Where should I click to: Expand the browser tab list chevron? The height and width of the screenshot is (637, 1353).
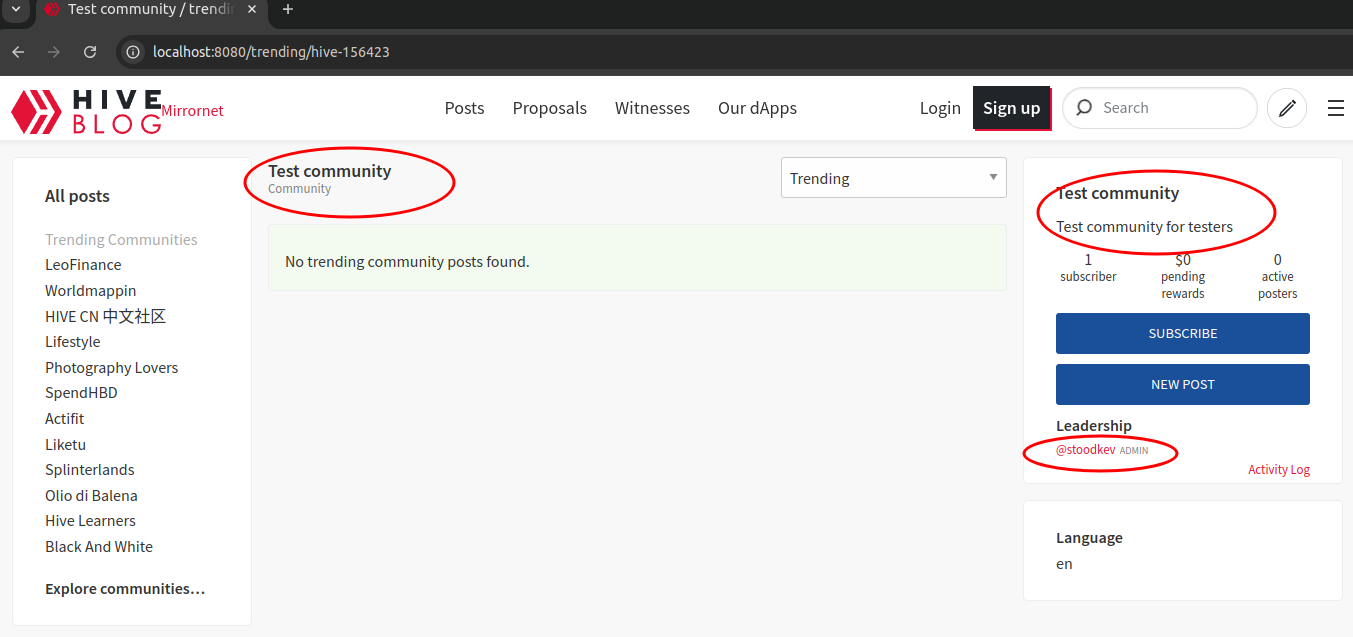(15, 10)
